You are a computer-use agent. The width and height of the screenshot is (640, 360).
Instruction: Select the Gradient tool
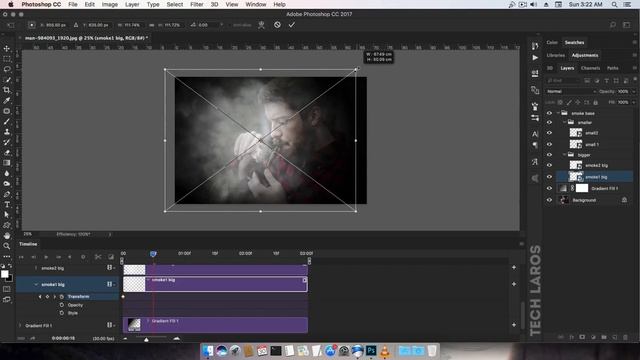coord(7,163)
